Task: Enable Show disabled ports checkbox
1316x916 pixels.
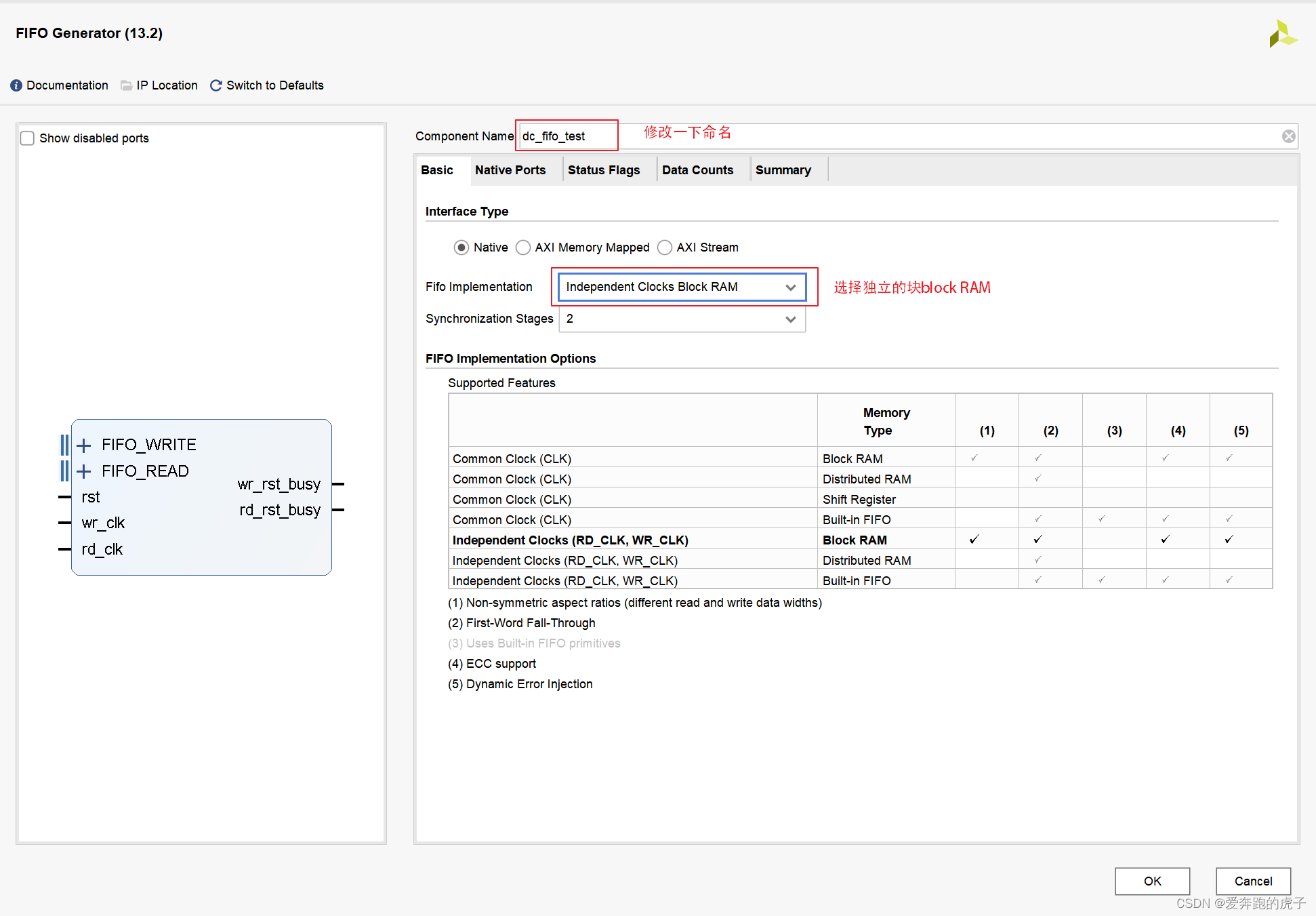Action: tap(27, 138)
